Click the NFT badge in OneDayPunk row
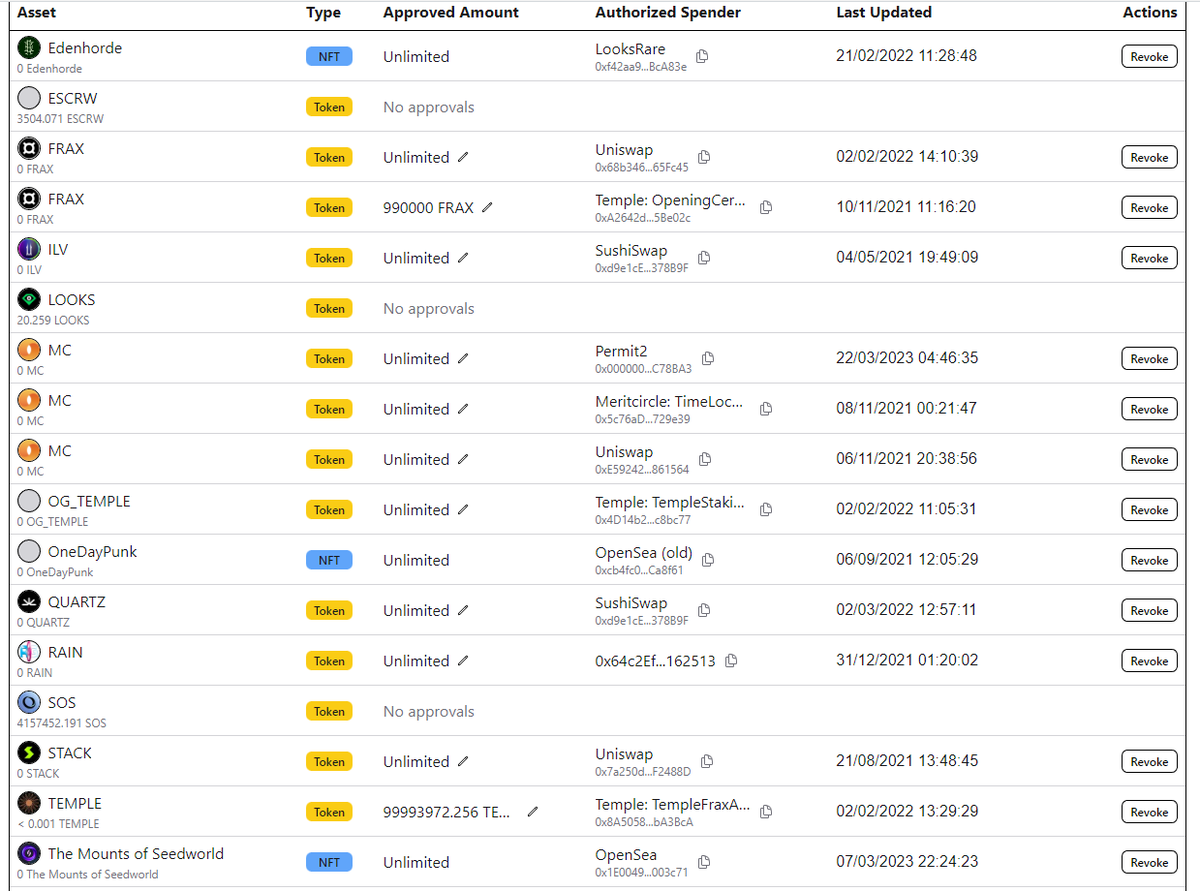 coord(329,560)
